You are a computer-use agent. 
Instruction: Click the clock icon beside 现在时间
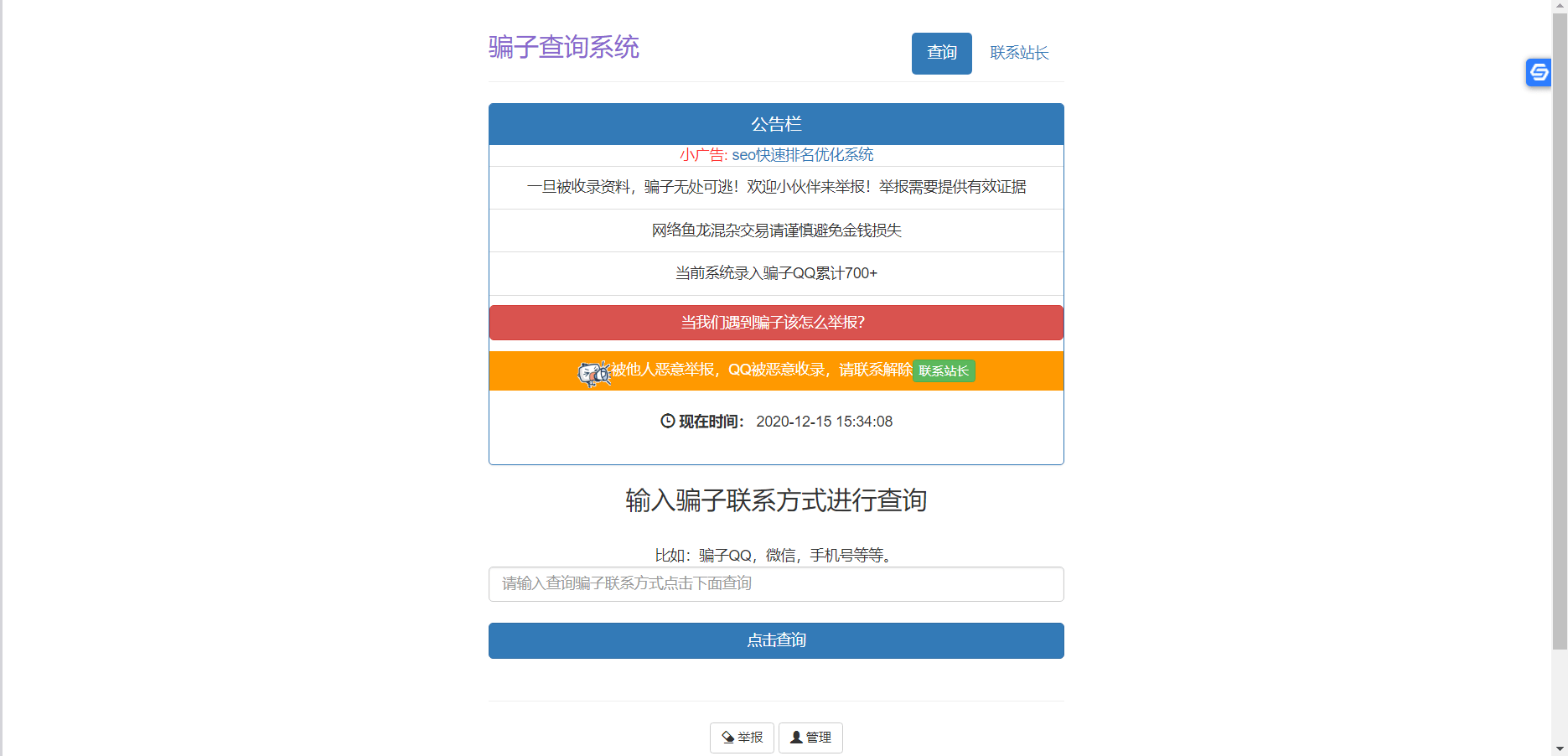point(668,422)
